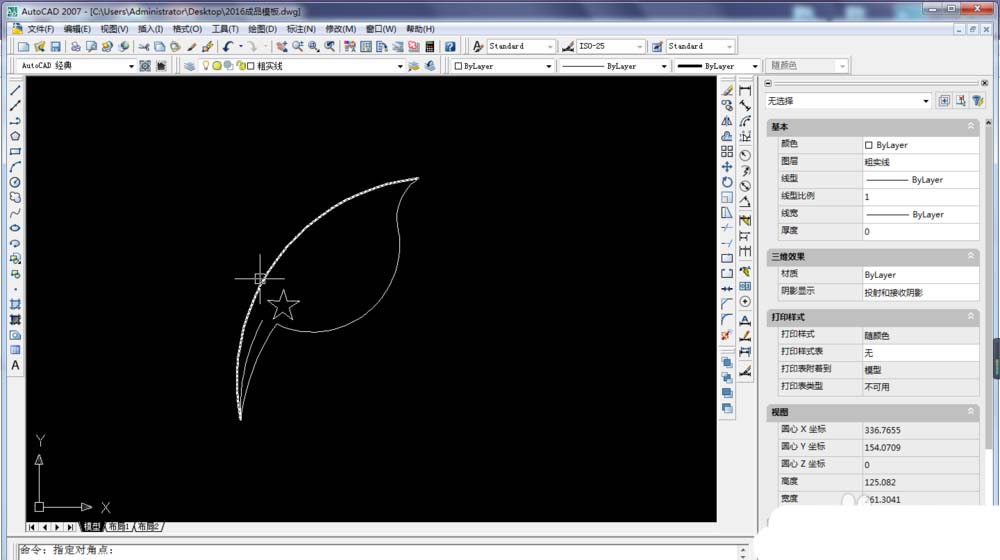The image size is (1000, 560).
Task: Click the Quick Select funnel icon
Action: point(977,101)
